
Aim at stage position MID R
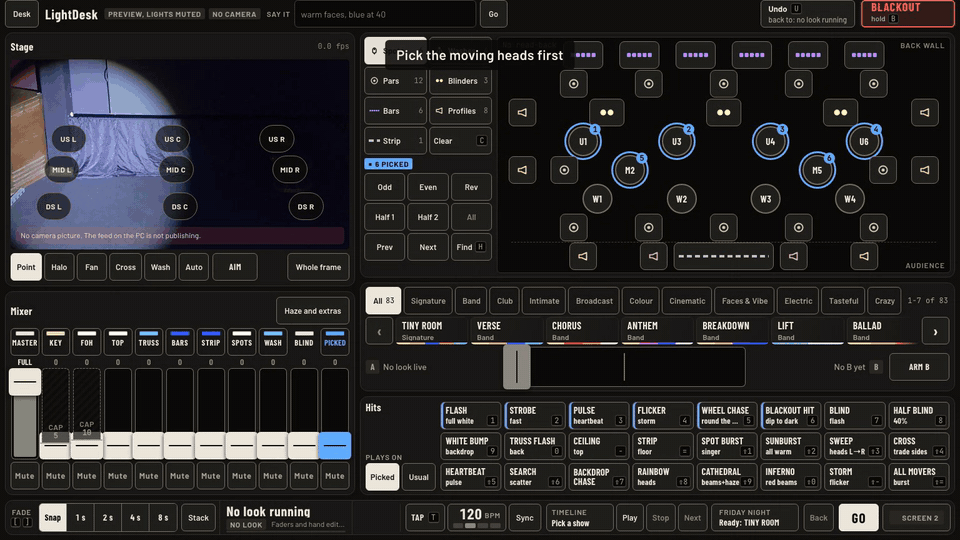(x=290, y=170)
